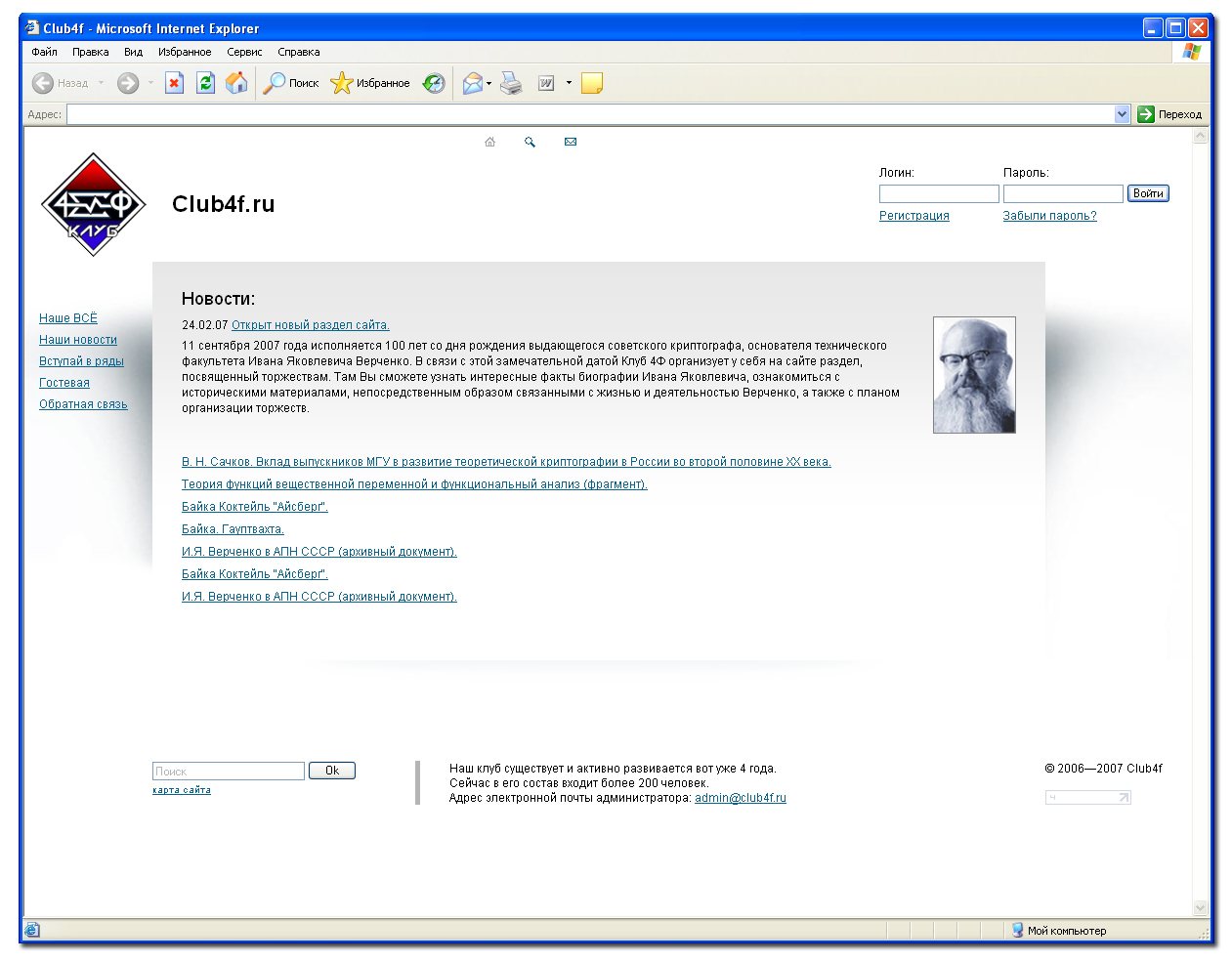The width and height of the screenshot is (1232, 961).
Task: Click the browser address field
Action: [x=590, y=114]
